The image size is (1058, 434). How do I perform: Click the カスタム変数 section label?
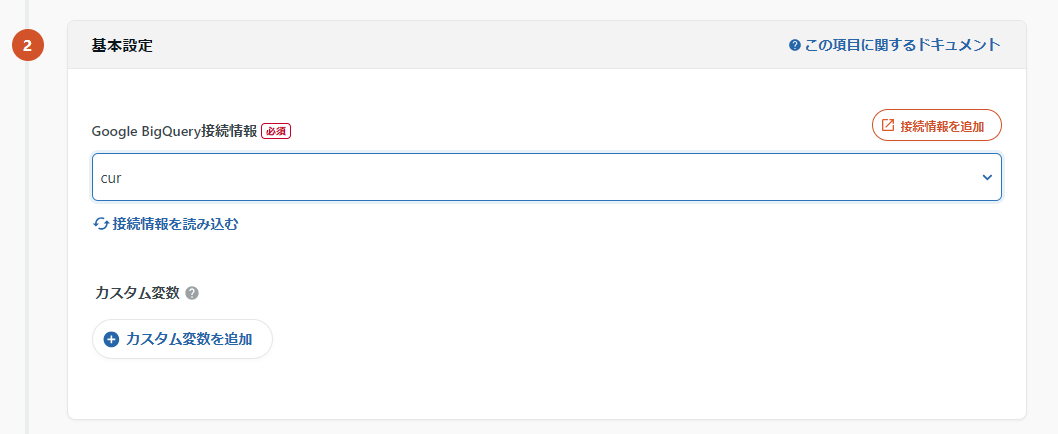pos(135,293)
